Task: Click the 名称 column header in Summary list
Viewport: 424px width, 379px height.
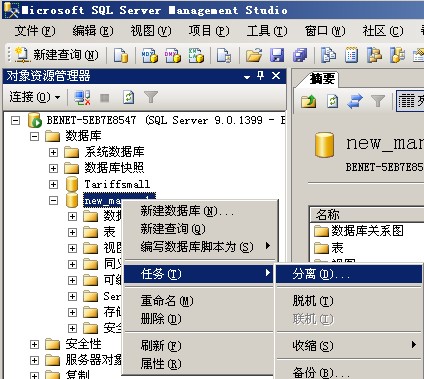Action: pos(367,215)
